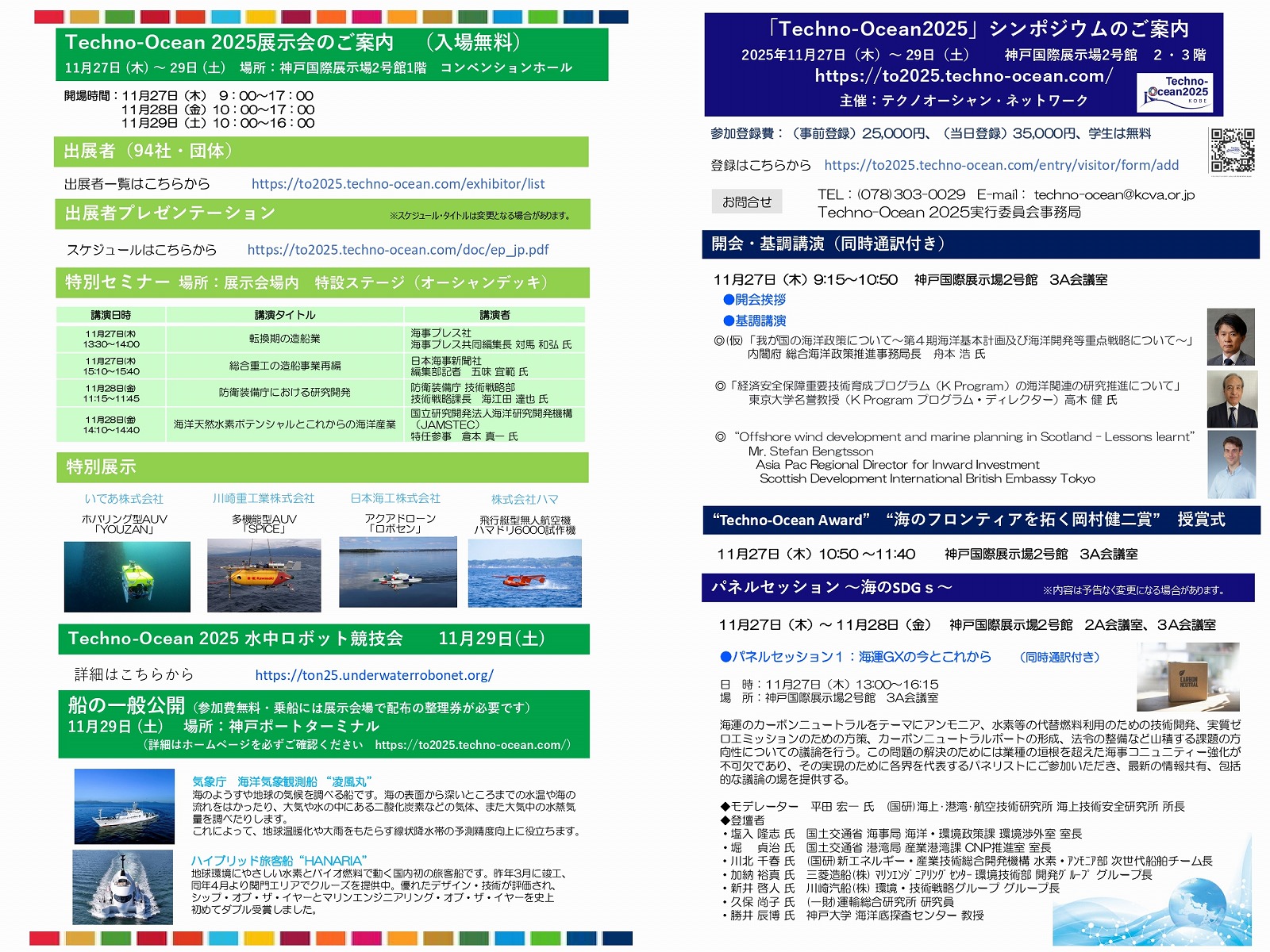
Task: Select the ロボセン aqua drone photo
Action: point(398,572)
